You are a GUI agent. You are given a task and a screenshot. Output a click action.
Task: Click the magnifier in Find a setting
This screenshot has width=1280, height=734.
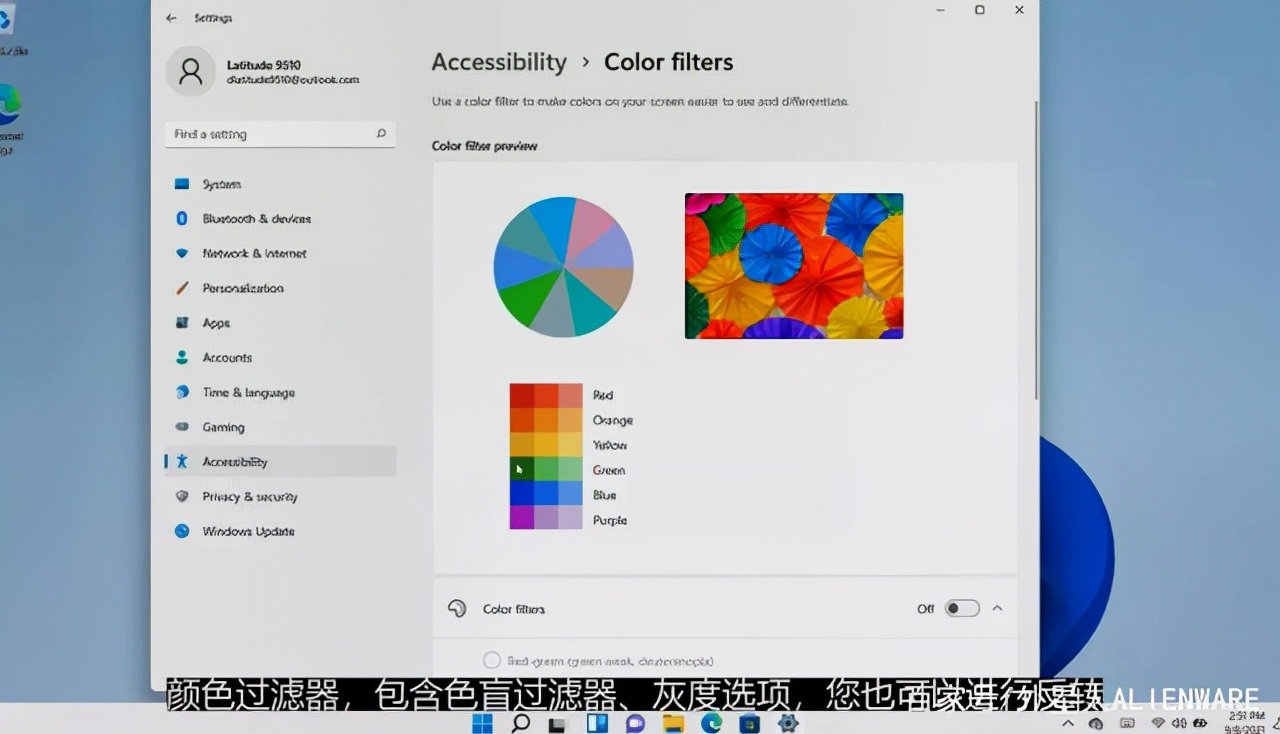[381, 134]
